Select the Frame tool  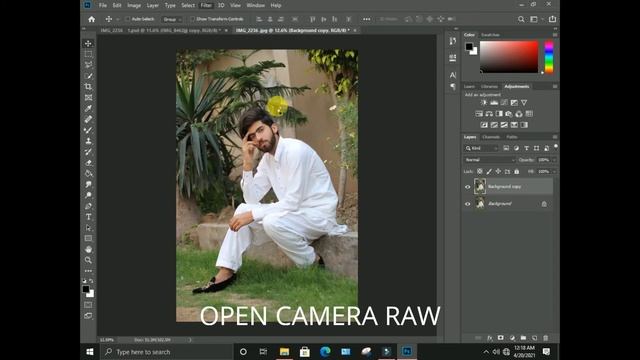pos(88,98)
